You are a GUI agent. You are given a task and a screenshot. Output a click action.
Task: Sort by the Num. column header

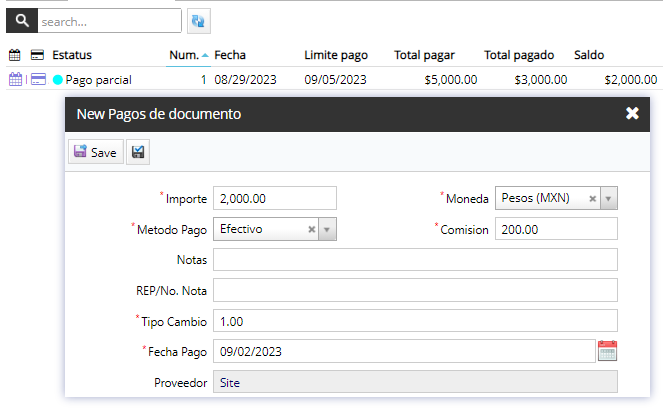[x=184, y=55]
